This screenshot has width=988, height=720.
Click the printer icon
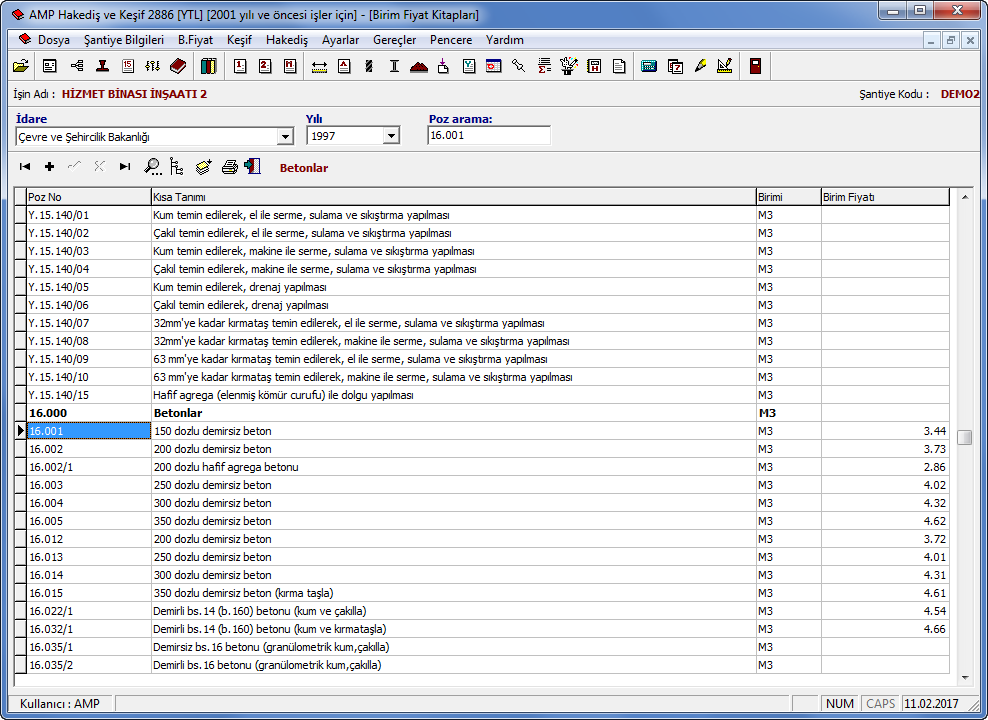pyautogui.click(x=230, y=167)
